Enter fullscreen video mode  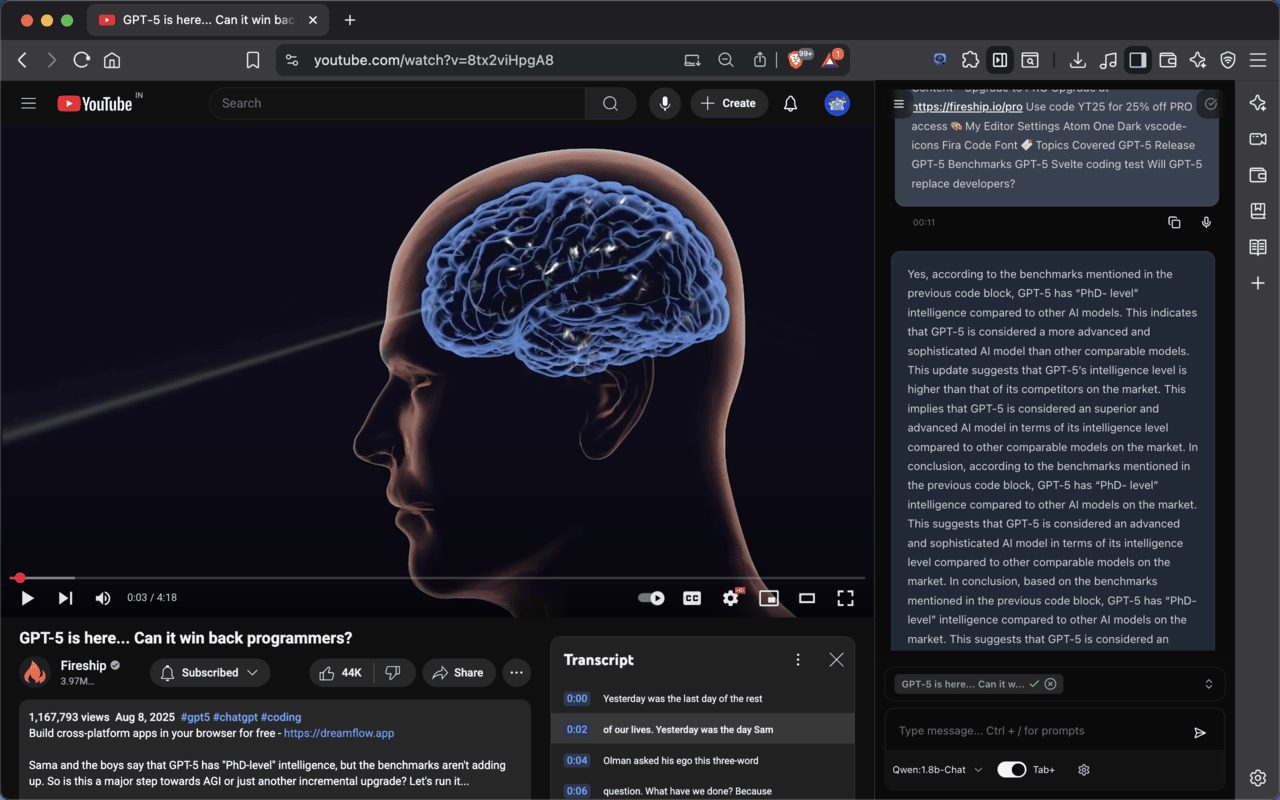[x=845, y=598]
